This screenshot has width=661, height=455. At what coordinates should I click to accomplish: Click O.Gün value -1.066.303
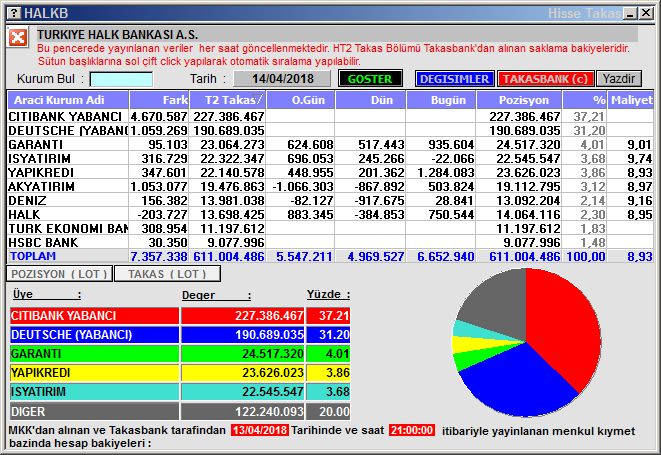(303, 186)
